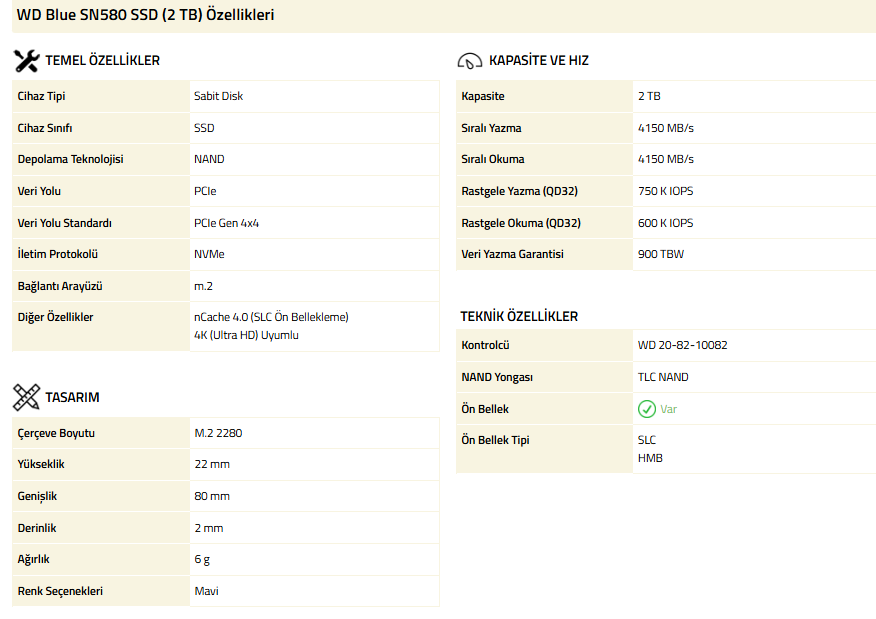Click the Veri Yazma Garantisi label
Image resolution: width=876 pixels, height=619 pixels.
[512, 254]
